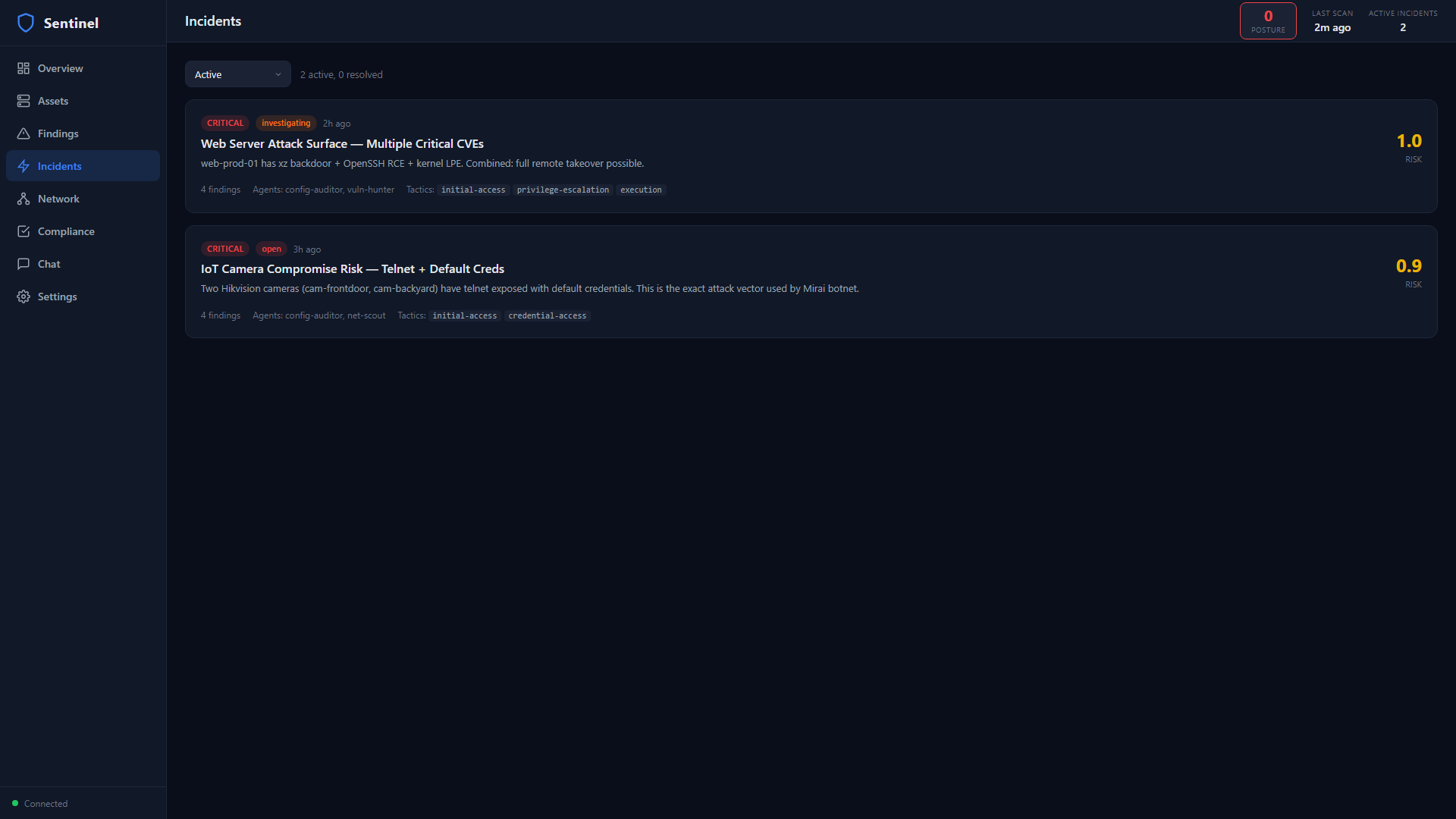
Task: Go to the Findings page
Action: (58, 133)
